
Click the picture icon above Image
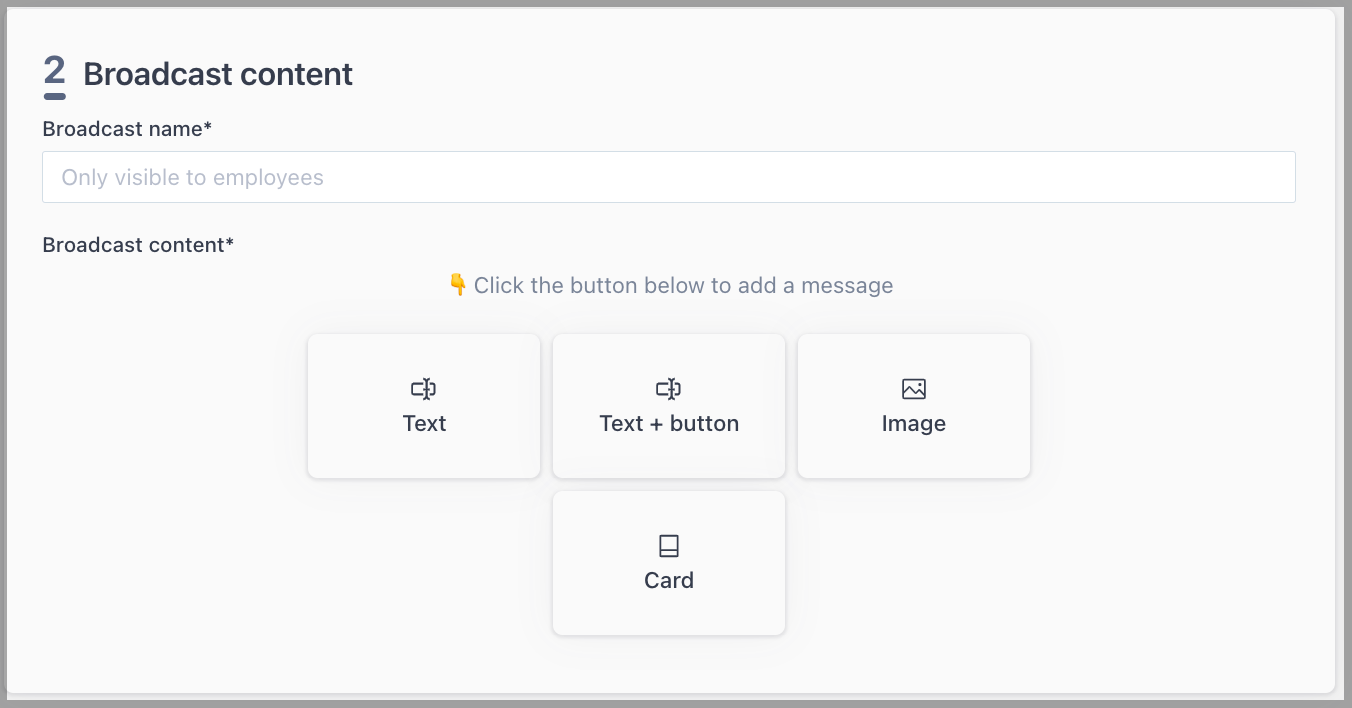click(x=914, y=389)
